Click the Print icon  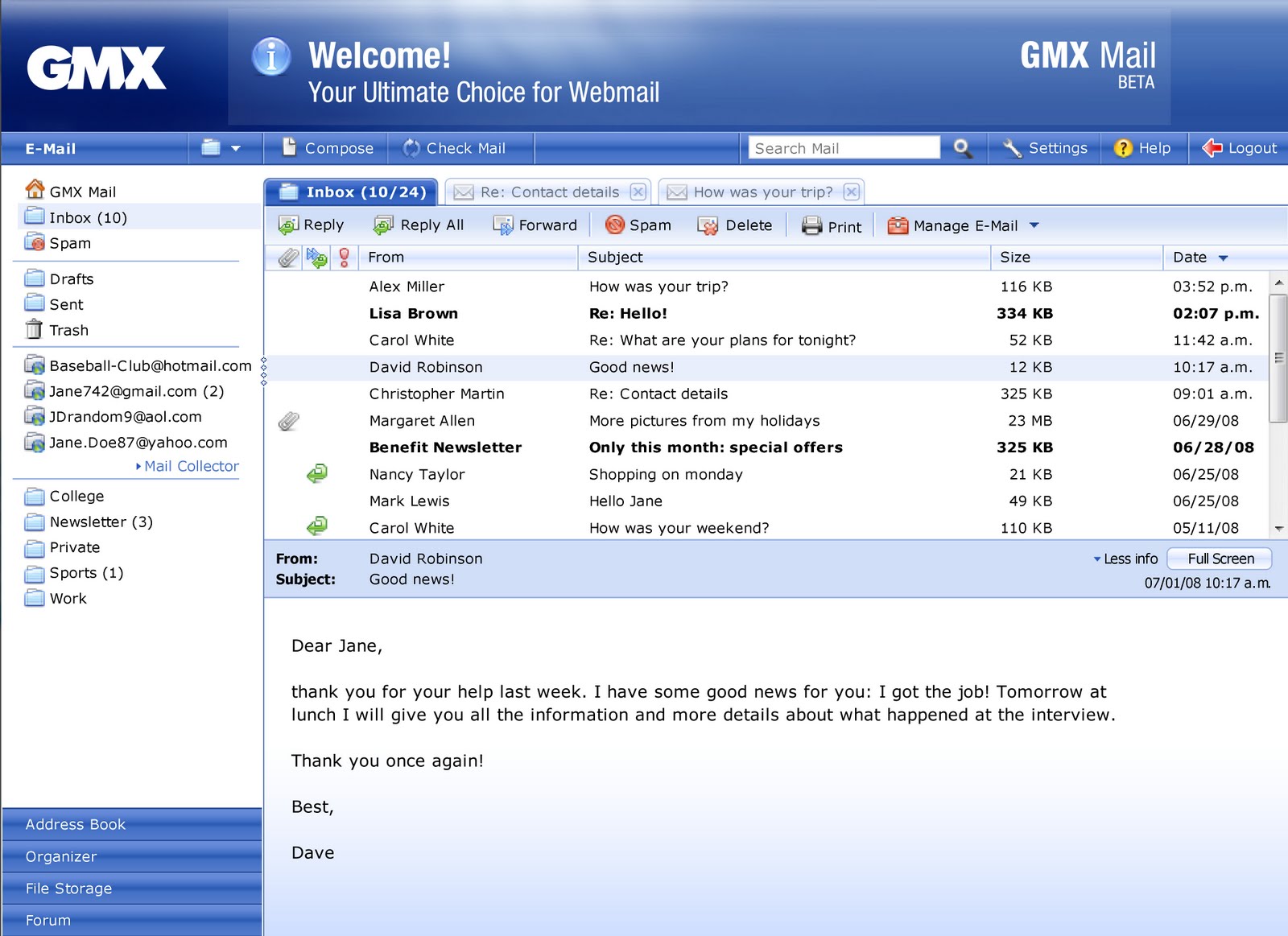(x=812, y=225)
